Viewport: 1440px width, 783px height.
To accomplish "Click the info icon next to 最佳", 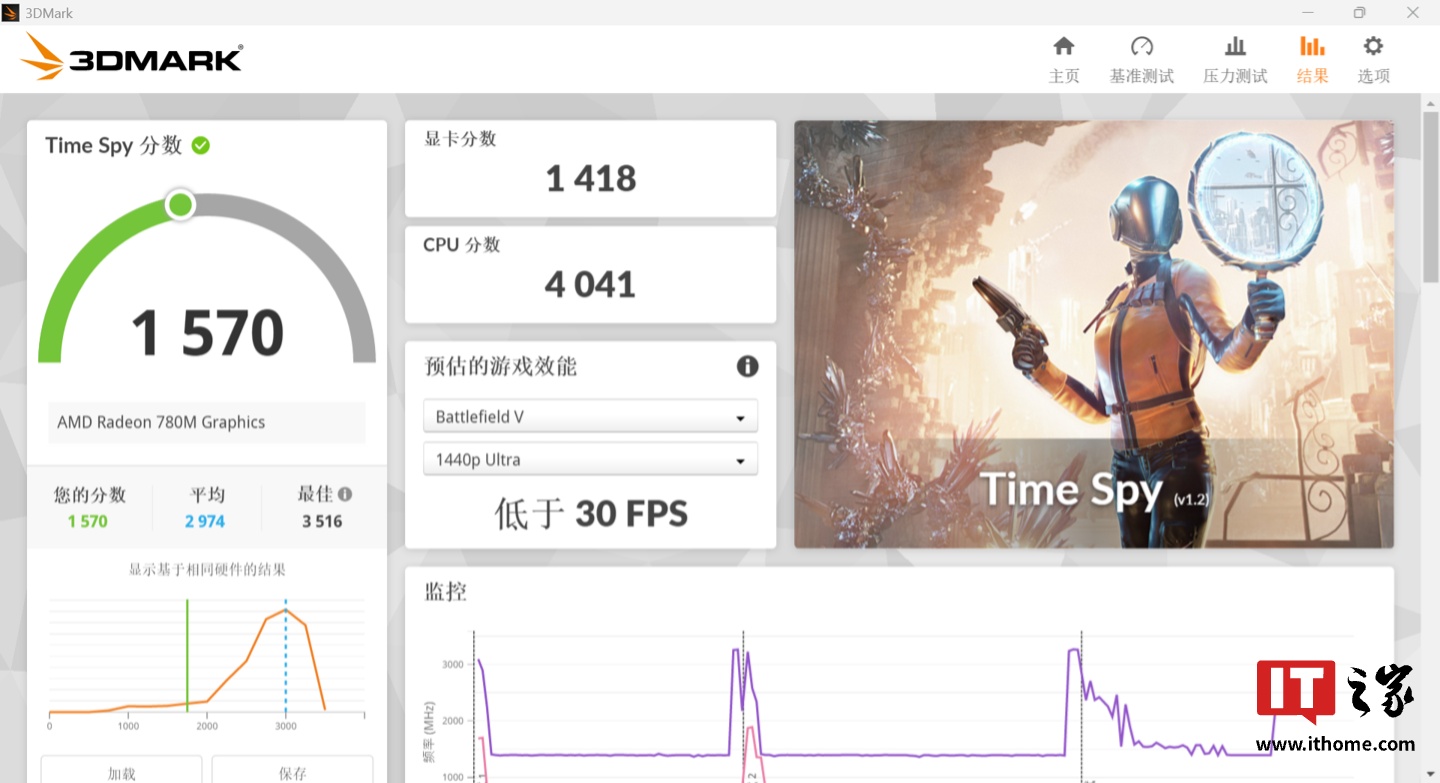I will (x=345, y=494).
